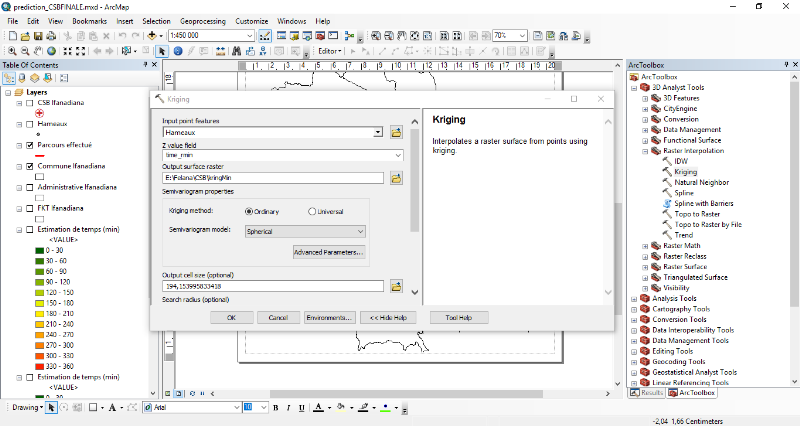
Task: Open the Z value field dropdown
Action: 397,155
